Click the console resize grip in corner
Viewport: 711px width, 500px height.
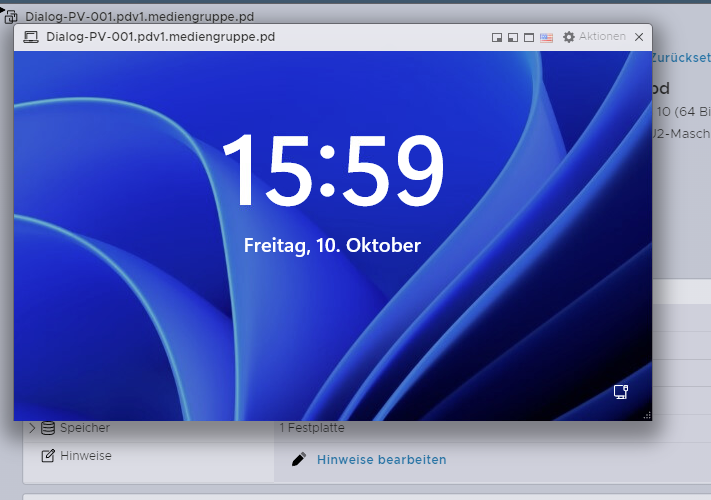pyautogui.click(x=646, y=414)
